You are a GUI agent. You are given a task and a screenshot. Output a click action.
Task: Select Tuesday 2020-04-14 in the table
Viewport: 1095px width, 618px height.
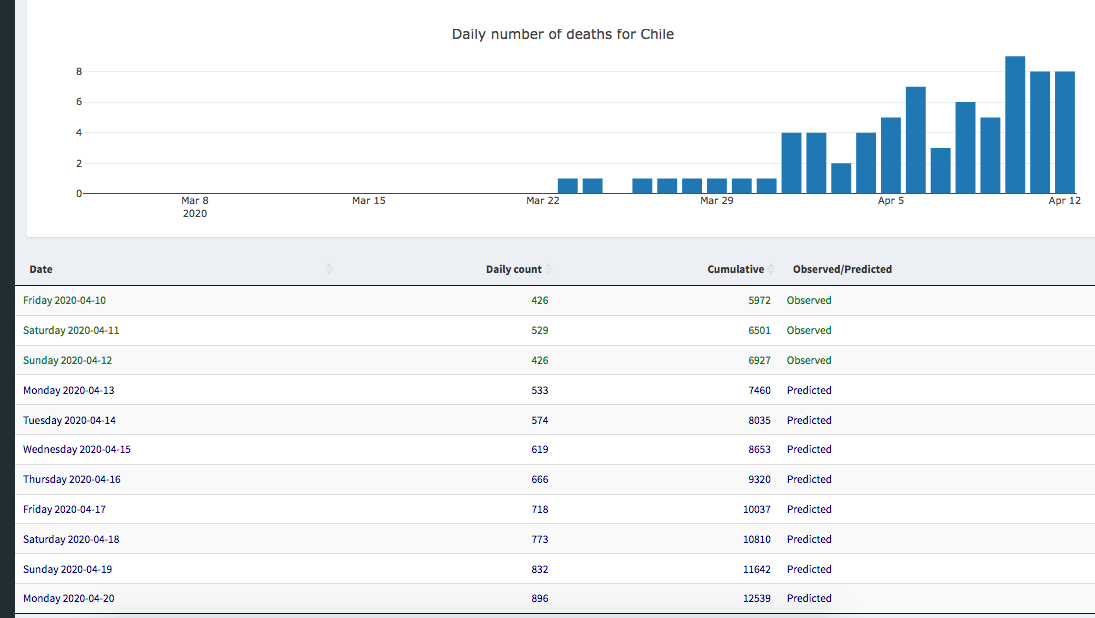(69, 420)
